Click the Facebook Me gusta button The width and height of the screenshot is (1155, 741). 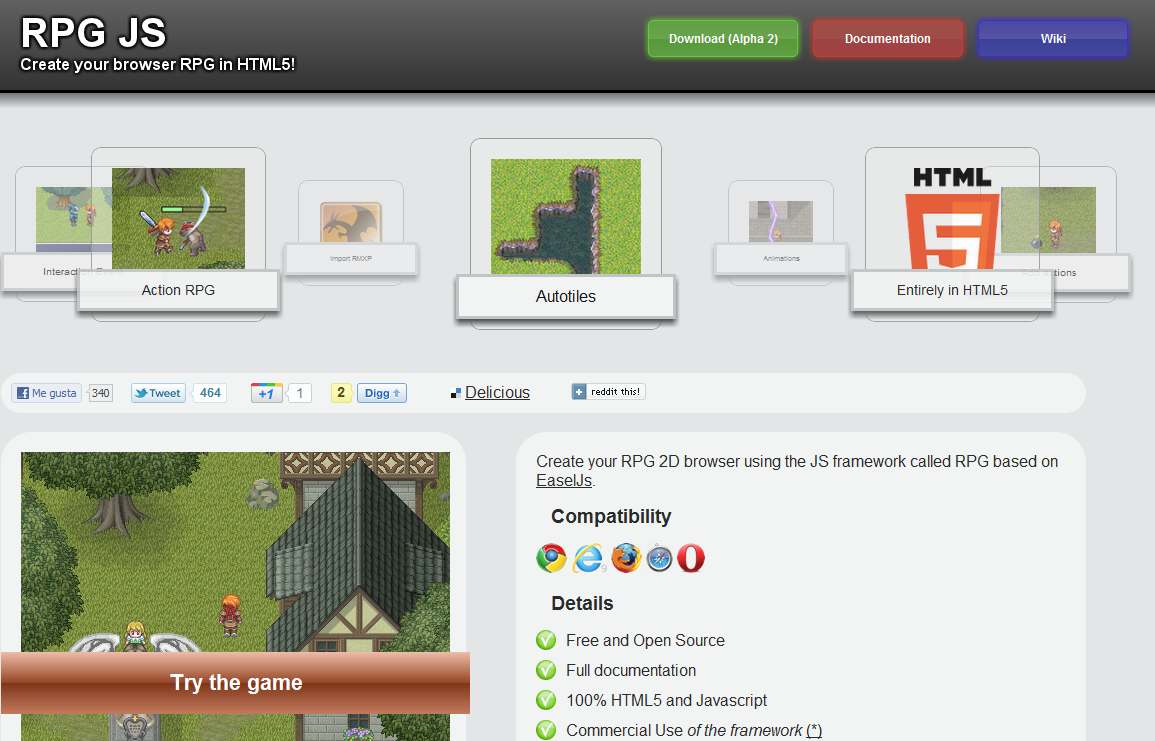pos(45,392)
